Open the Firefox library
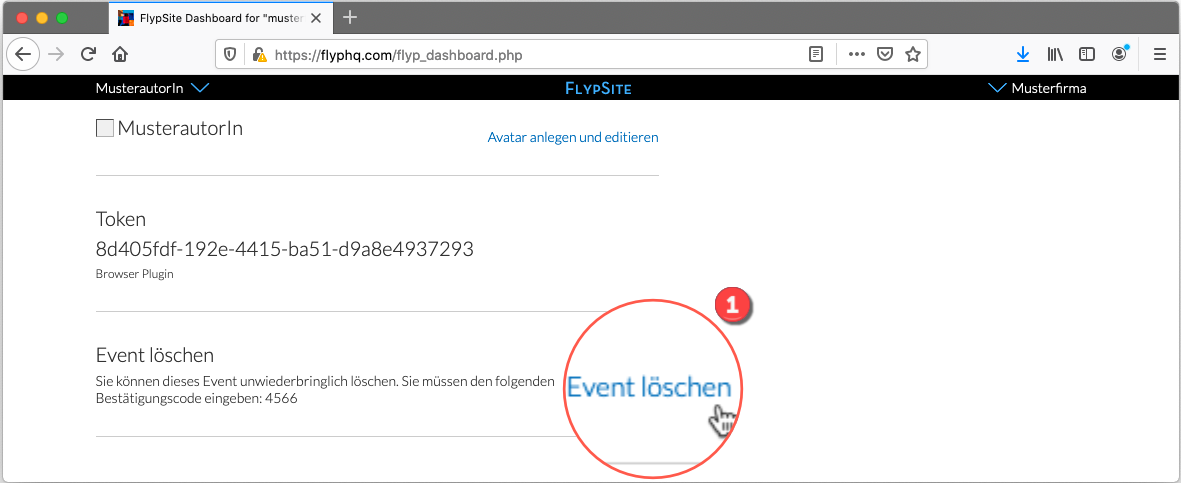Viewport: 1181px width, 483px height. [x=1054, y=55]
